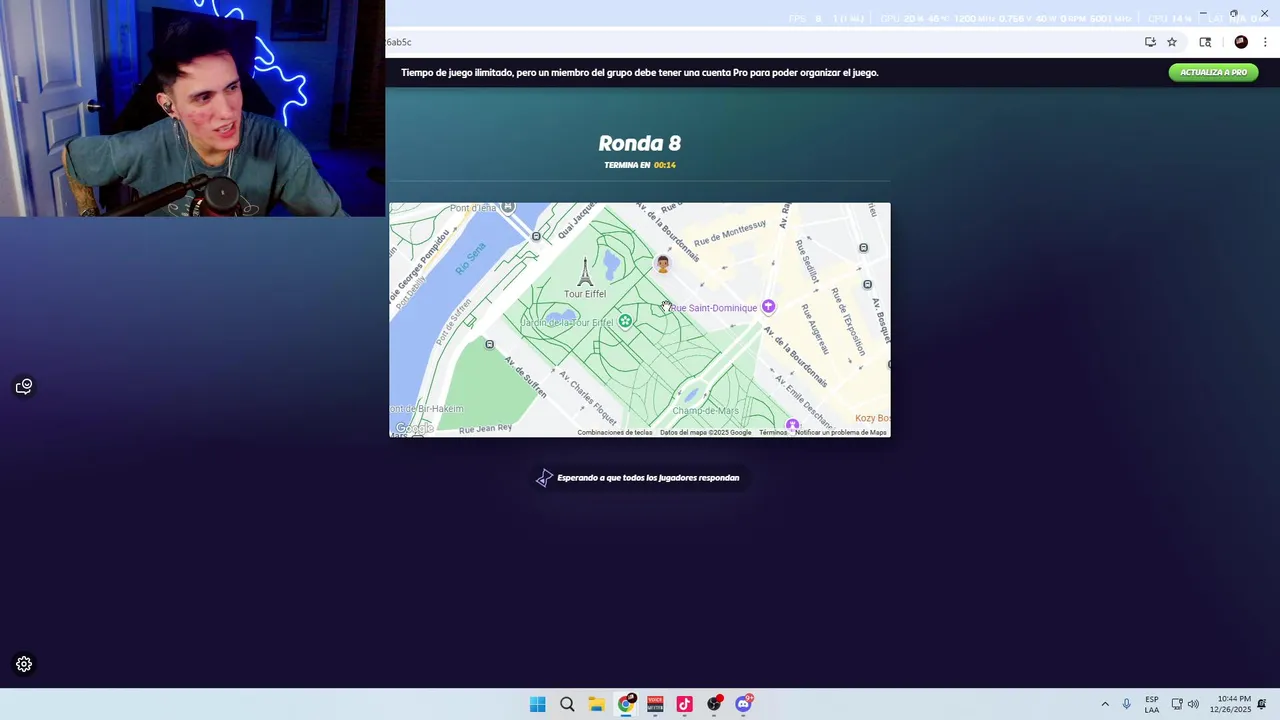Click transit stop icon near Quai Jacques
This screenshot has height=720, width=1280.
[x=536, y=236]
